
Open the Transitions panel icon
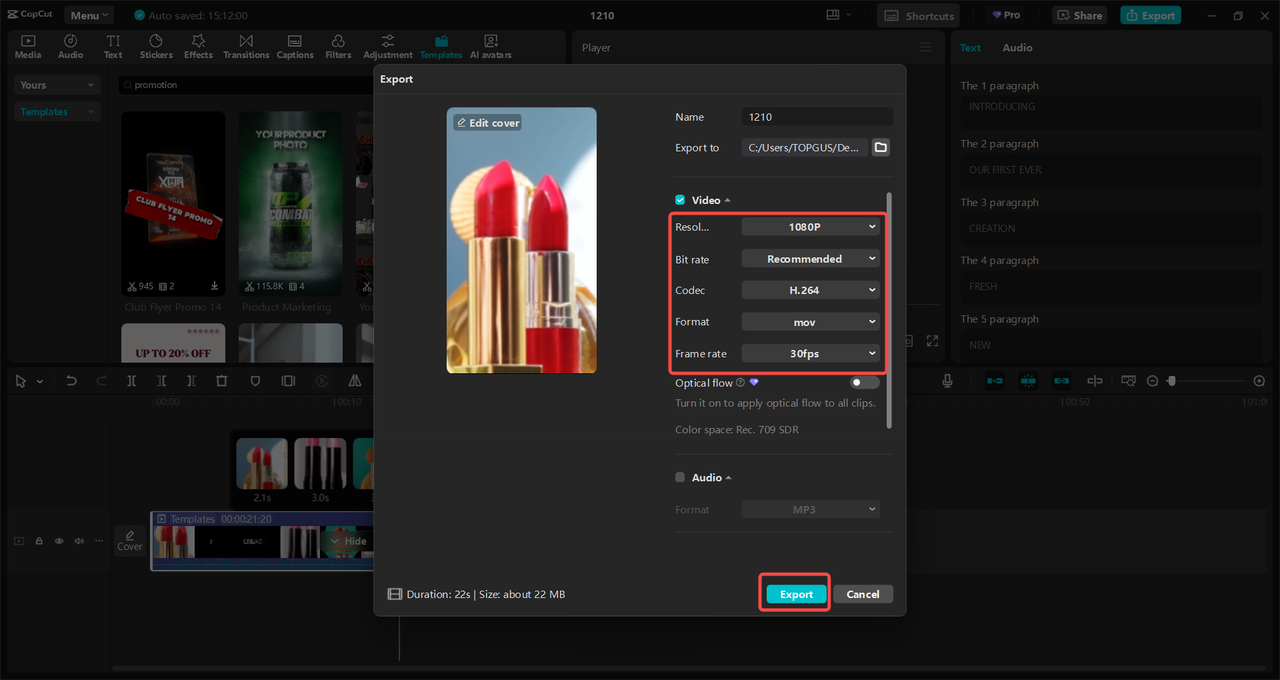pos(246,46)
